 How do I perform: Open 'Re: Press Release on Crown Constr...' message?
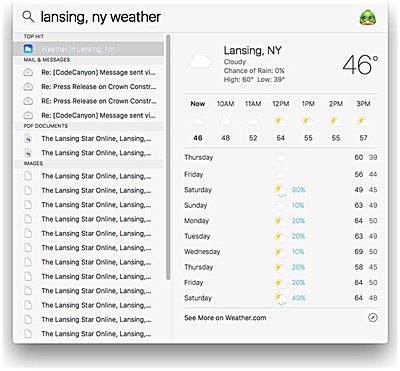pyautogui.click(x=89, y=87)
